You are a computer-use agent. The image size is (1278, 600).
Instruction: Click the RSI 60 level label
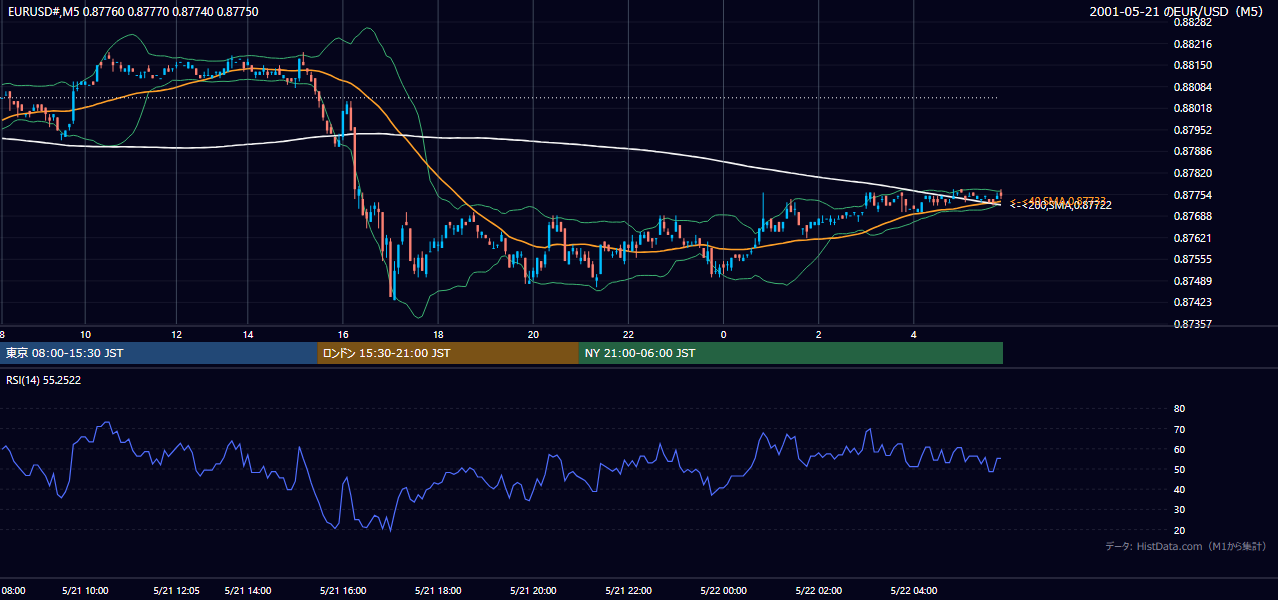point(1179,449)
